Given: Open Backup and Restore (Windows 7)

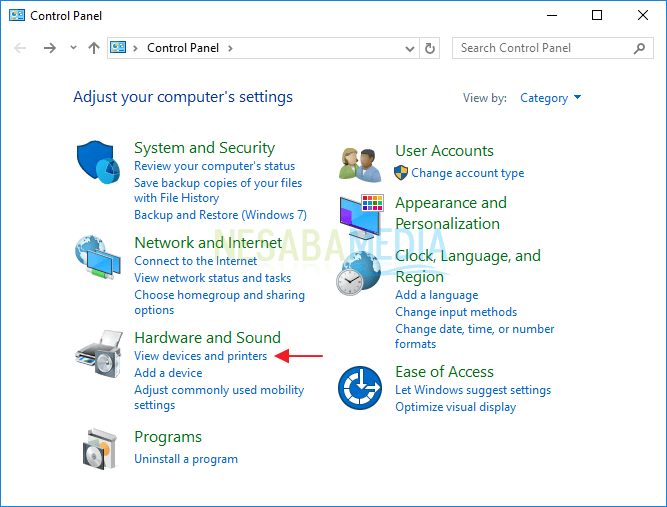Looking at the screenshot, I should tap(220, 215).
